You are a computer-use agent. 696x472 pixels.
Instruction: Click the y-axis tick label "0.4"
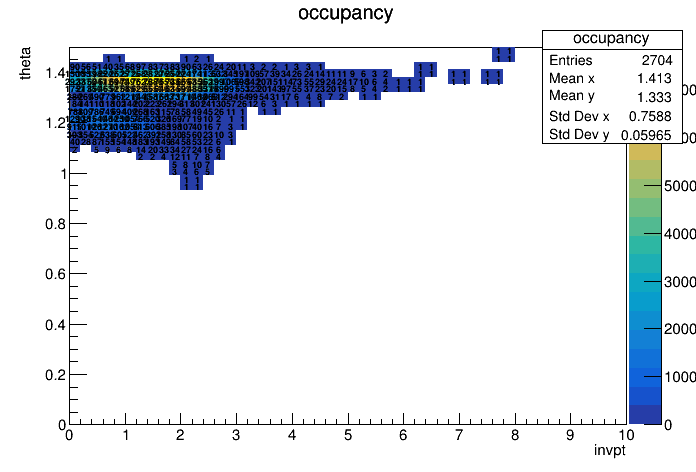click(x=55, y=325)
